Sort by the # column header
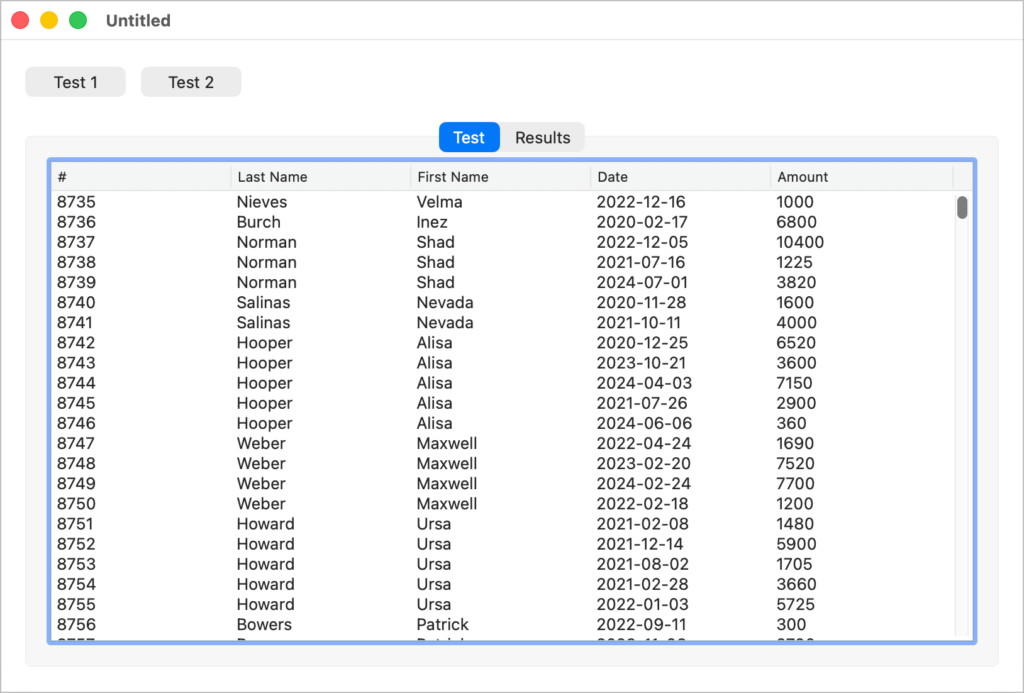 point(140,177)
